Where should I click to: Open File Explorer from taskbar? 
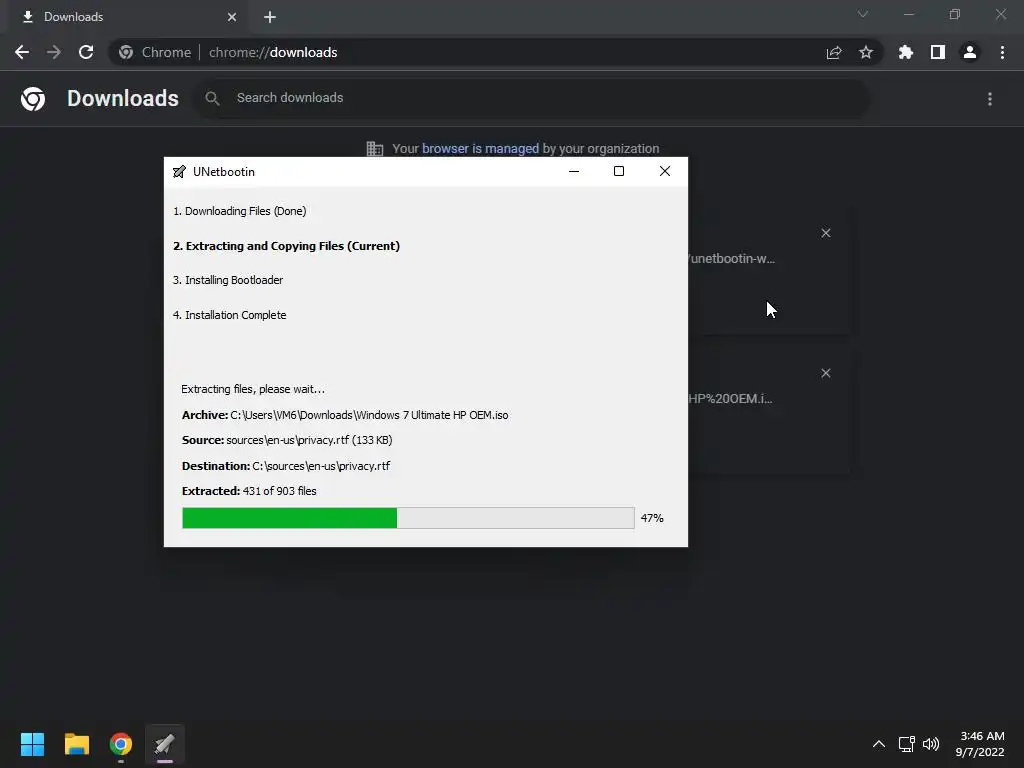pos(76,744)
